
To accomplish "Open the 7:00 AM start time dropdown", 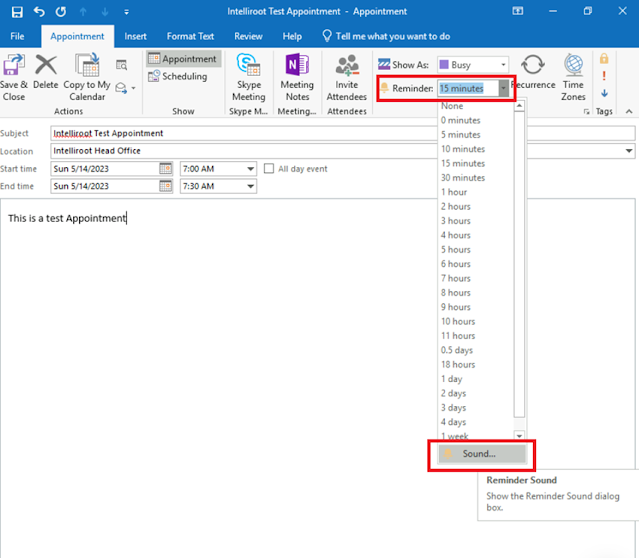I will (251, 169).
